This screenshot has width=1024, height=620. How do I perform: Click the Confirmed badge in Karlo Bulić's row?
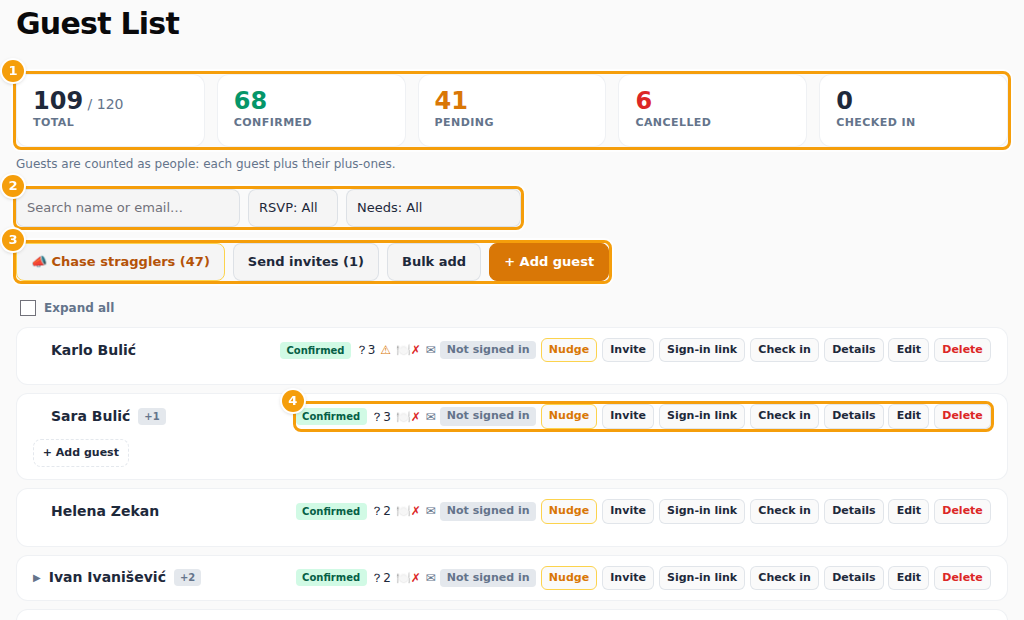[315, 350]
